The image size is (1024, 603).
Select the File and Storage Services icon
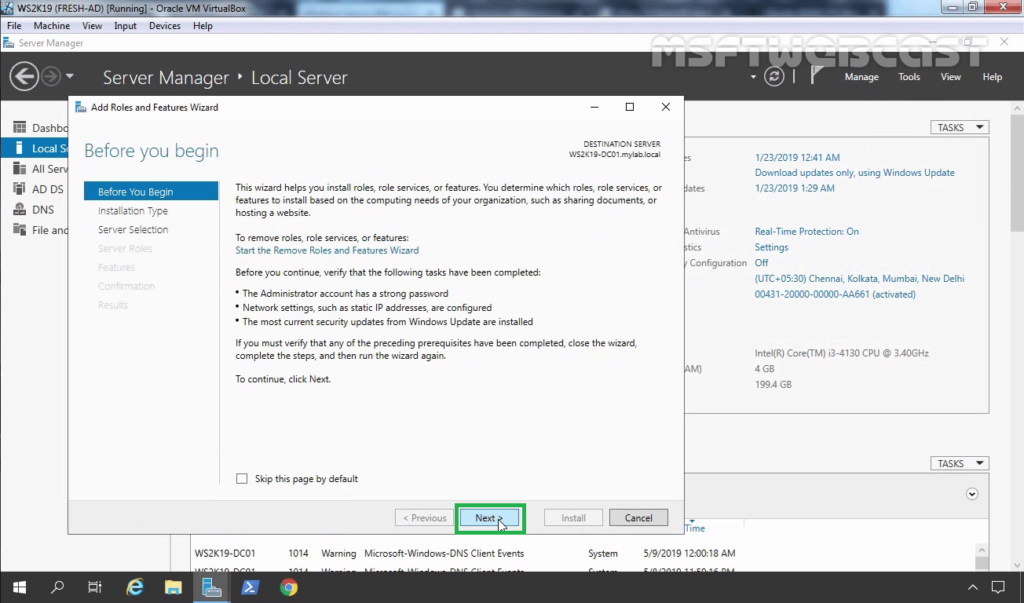tap(20, 229)
